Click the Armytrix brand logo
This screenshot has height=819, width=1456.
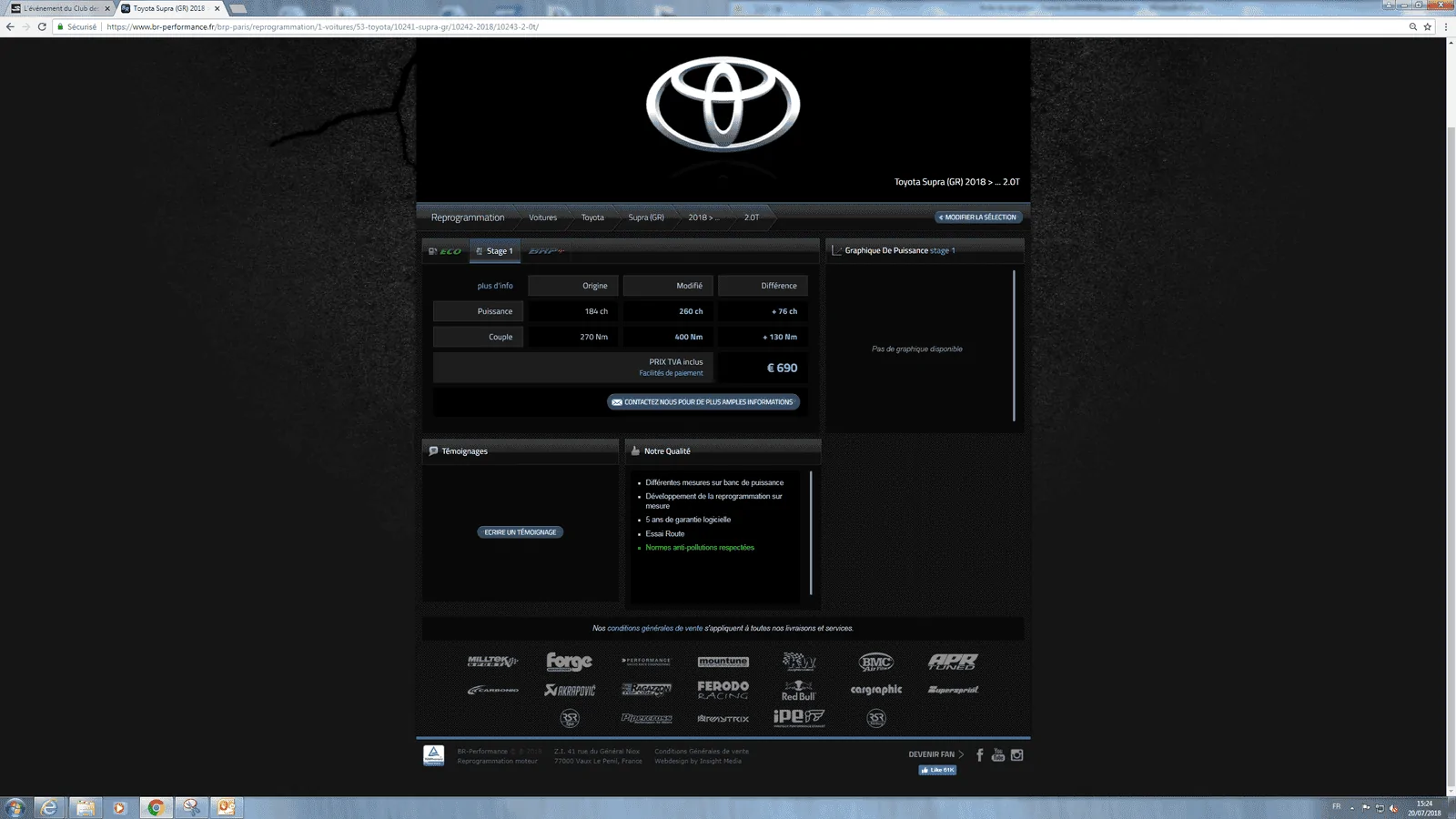tap(723, 719)
